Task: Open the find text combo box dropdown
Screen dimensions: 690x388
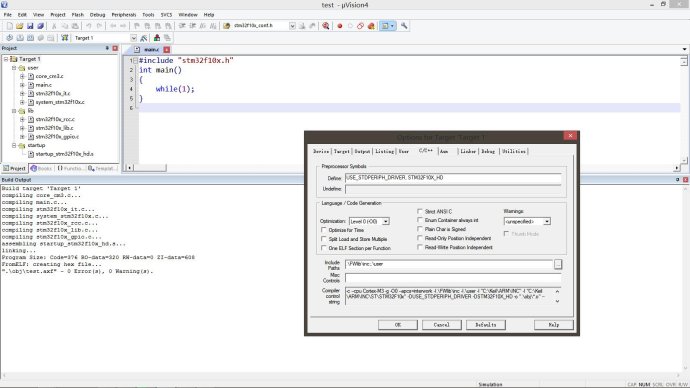Action: point(292,26)
